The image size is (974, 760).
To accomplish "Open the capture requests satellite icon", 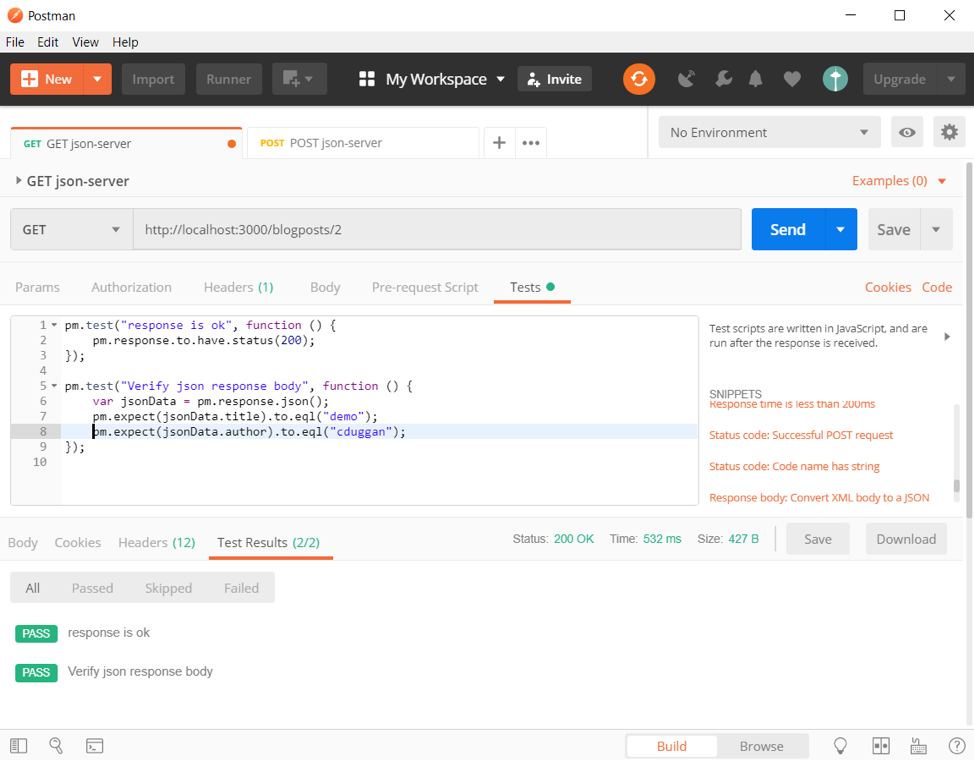I will click(686, 79).
